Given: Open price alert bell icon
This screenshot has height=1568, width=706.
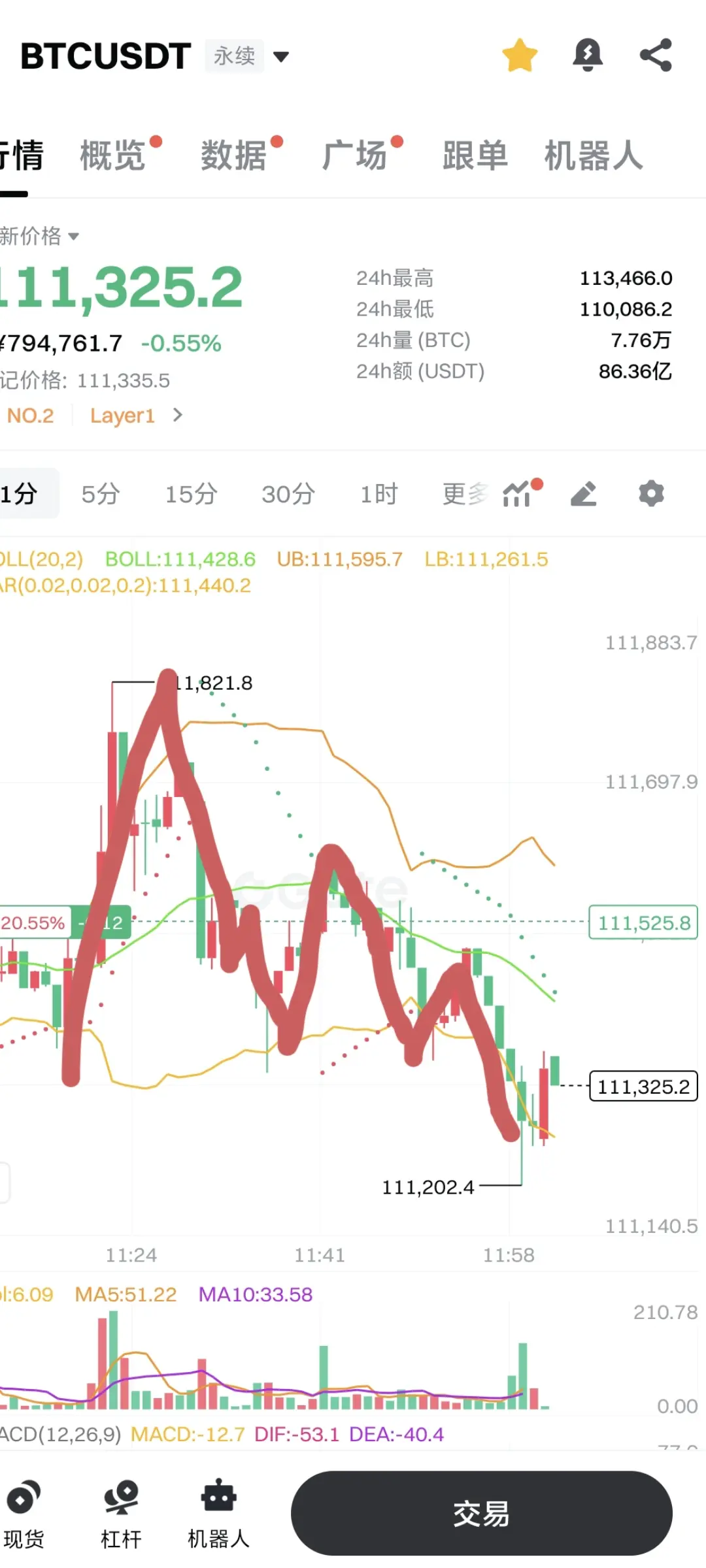Looking at the screenshot, I should pos(588,55).
